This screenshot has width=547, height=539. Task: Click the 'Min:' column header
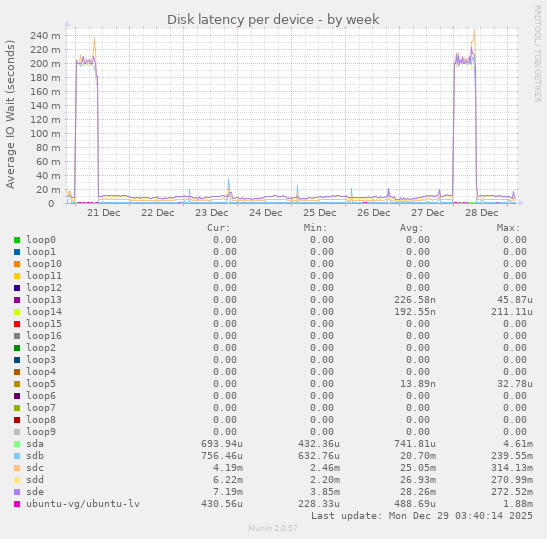(x=315, y=228)
